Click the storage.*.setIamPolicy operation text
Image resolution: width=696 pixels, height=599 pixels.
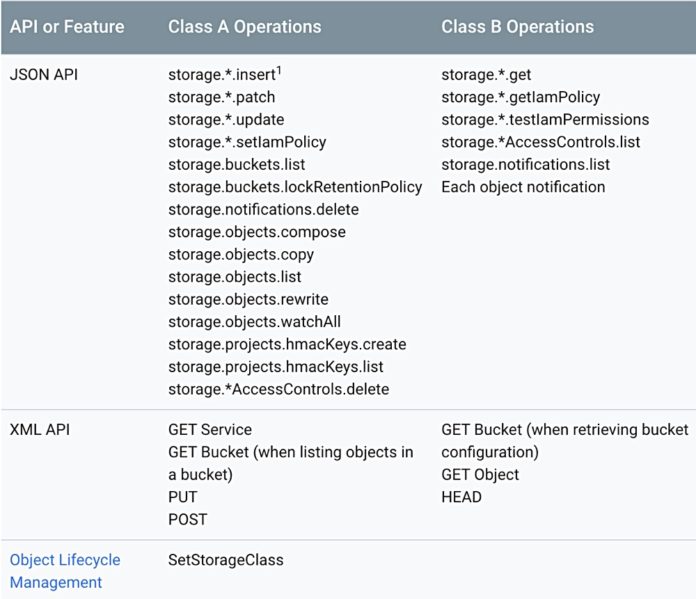pyautogui.click(x=247, y=142)
